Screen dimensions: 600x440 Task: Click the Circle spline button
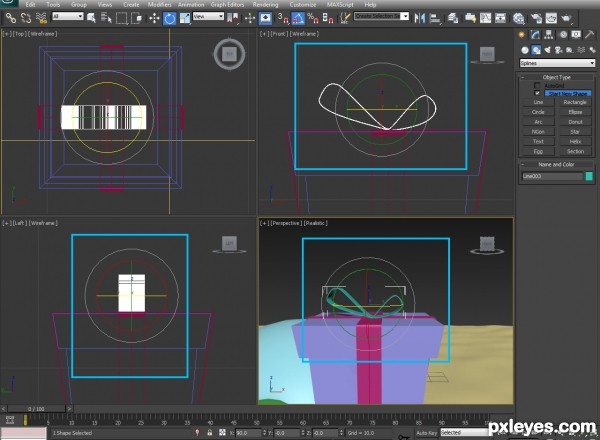click(538, 112)
